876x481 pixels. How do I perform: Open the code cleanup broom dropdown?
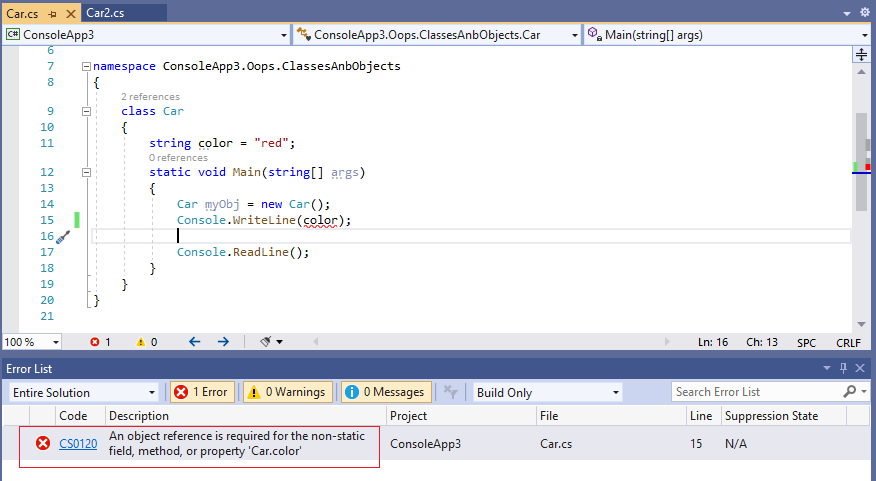(x=272, y=342)
